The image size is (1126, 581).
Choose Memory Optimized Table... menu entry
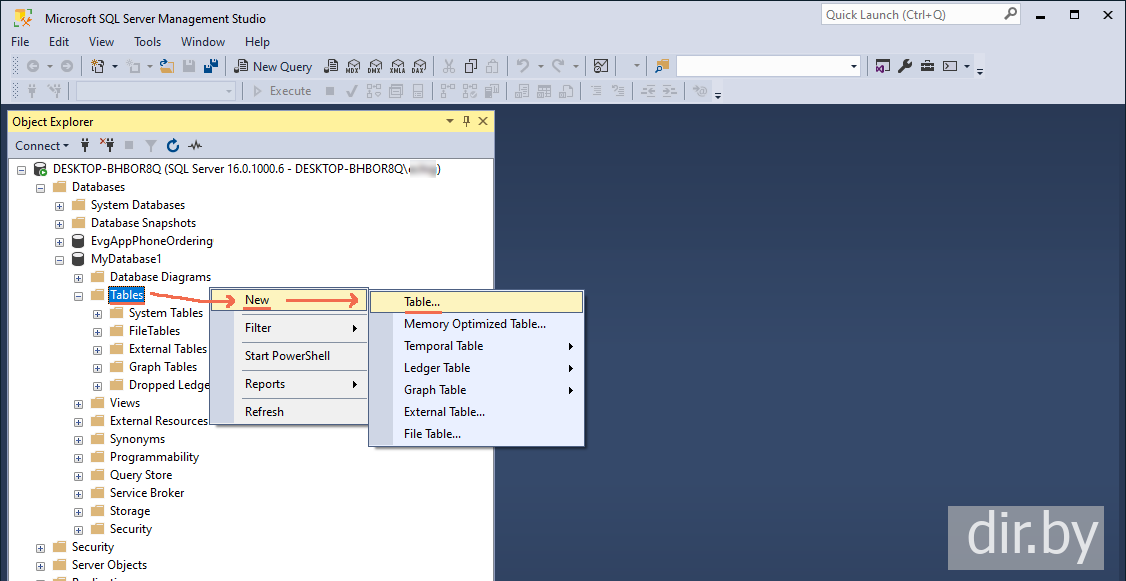click(x=474, y=324)
